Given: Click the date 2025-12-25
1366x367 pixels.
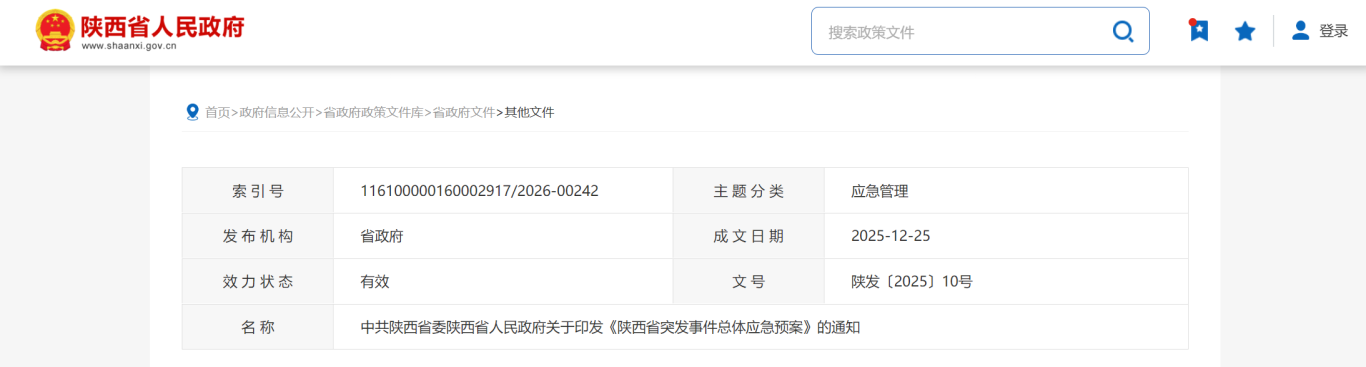Looking at the screenshot, I should coord(891,237).
